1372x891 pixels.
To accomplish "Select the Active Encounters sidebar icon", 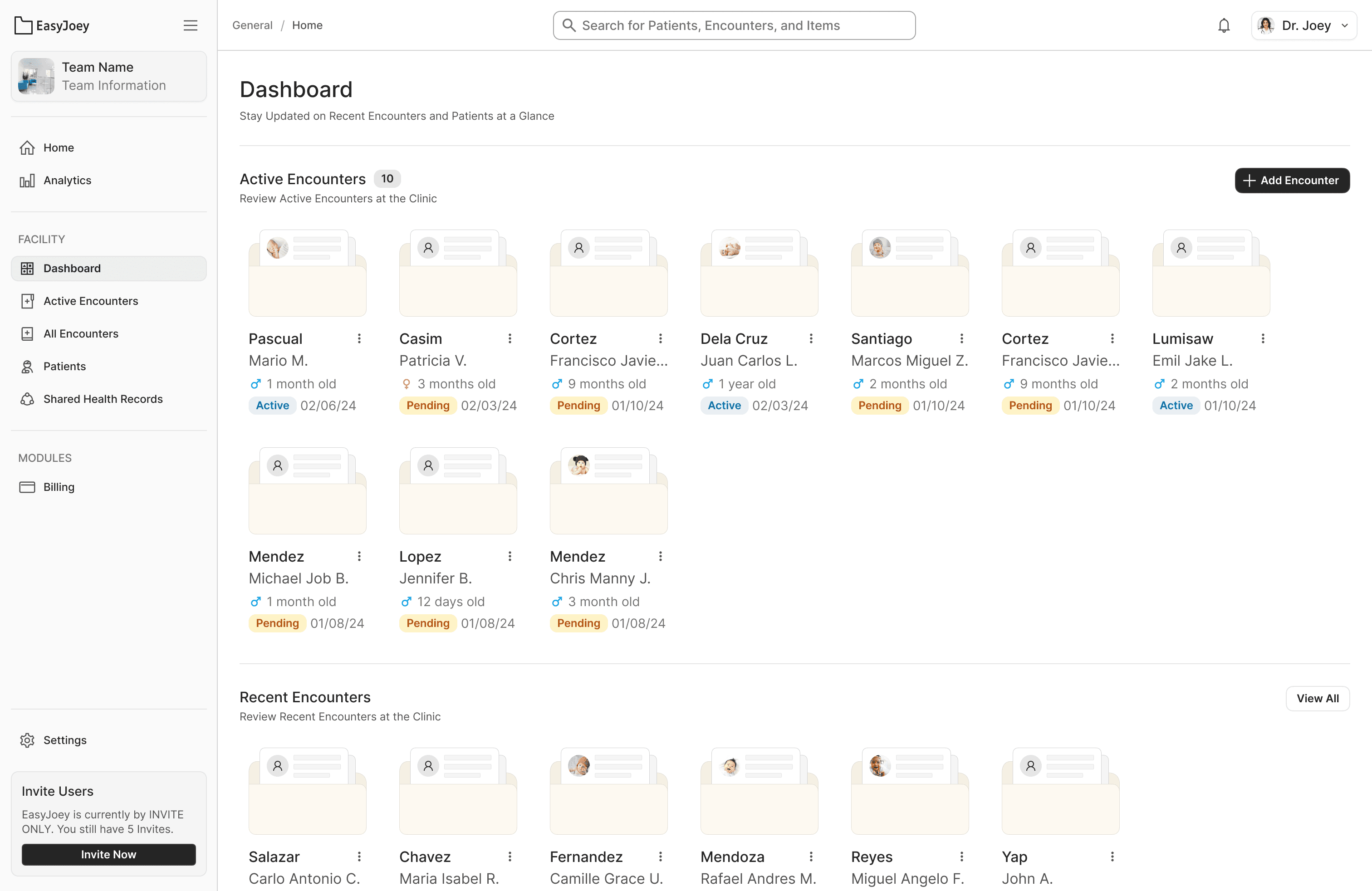I will pyautogui.click(x=28, y=301).
